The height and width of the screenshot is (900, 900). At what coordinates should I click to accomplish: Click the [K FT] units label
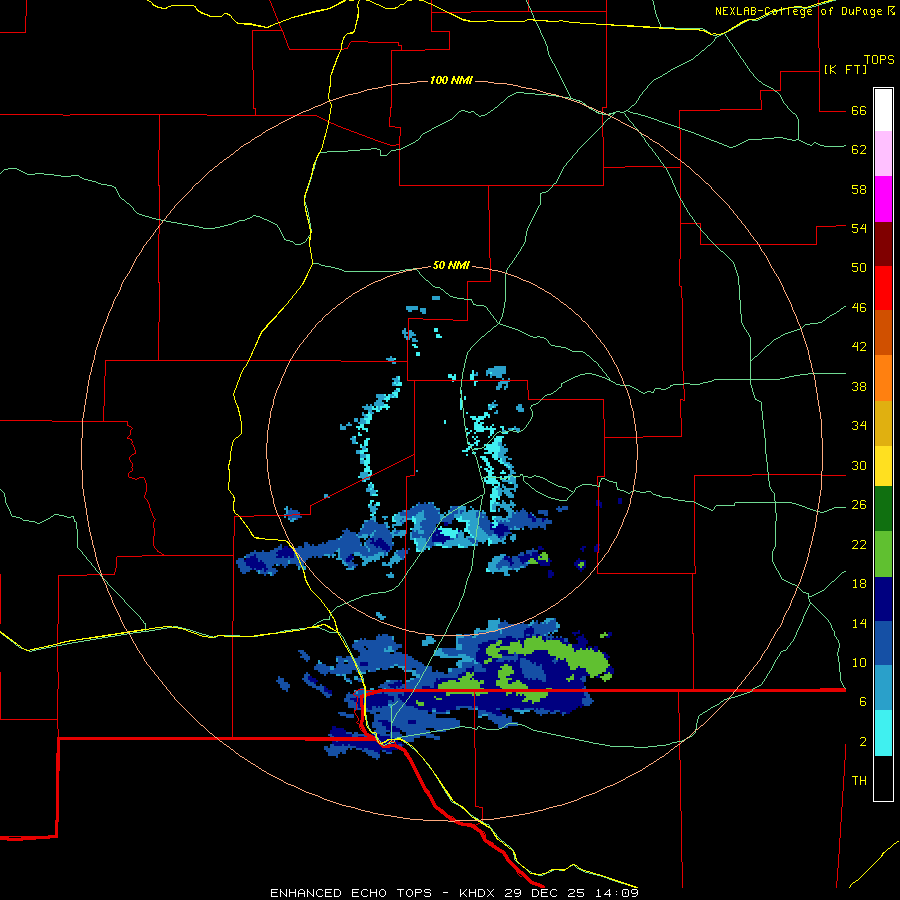click(x=845, y=69)
